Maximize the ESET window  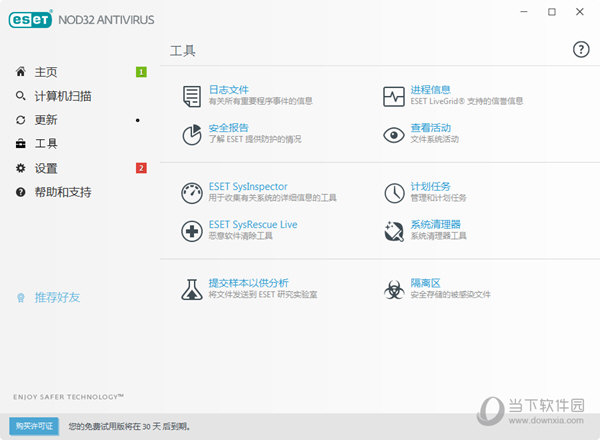pos(552,12)
